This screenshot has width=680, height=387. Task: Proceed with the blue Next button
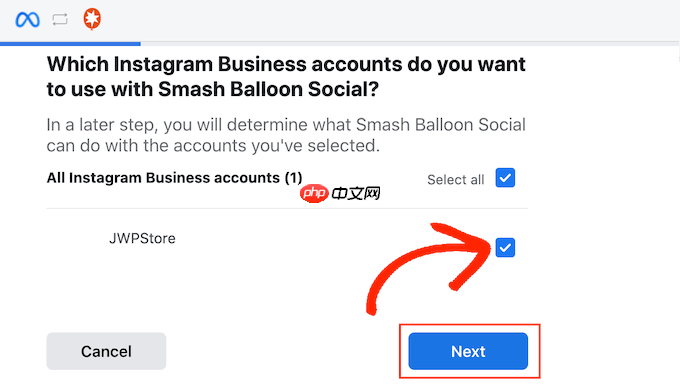click(x=468, y=351)
